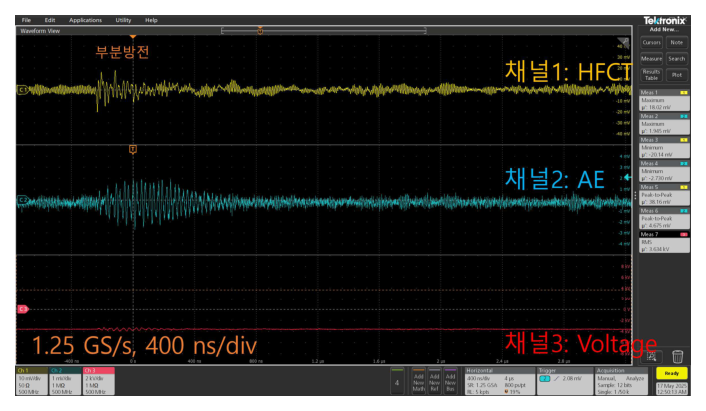Click the Results Table button
706x411 pixels.
point(650,74)
